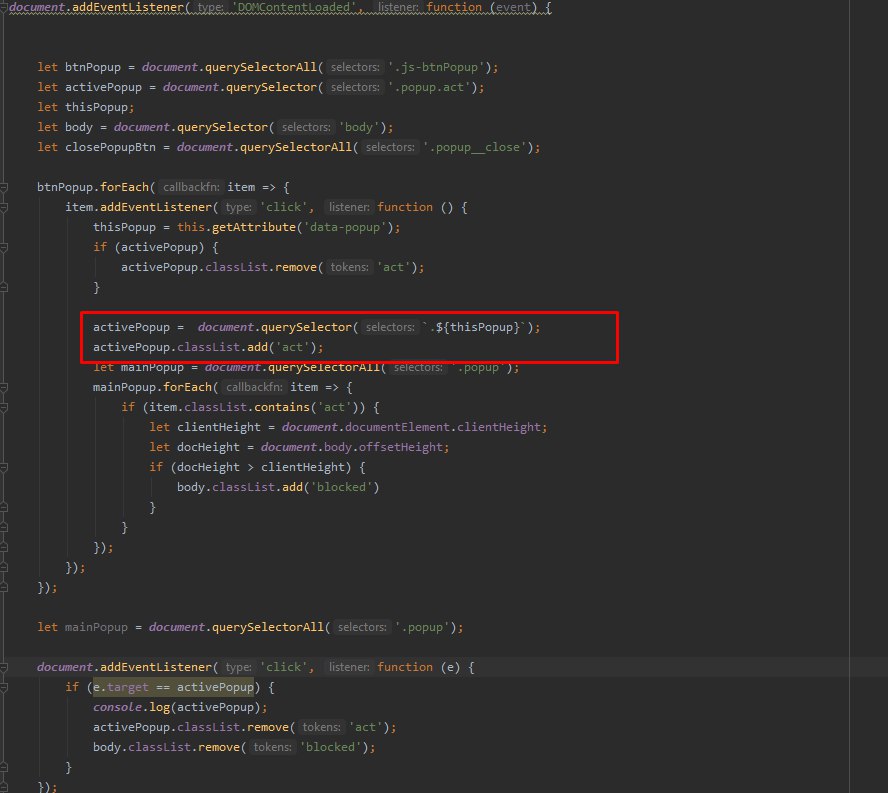
Task: Click the '.popup__close' selector string
Action: (x=475, y=147)
